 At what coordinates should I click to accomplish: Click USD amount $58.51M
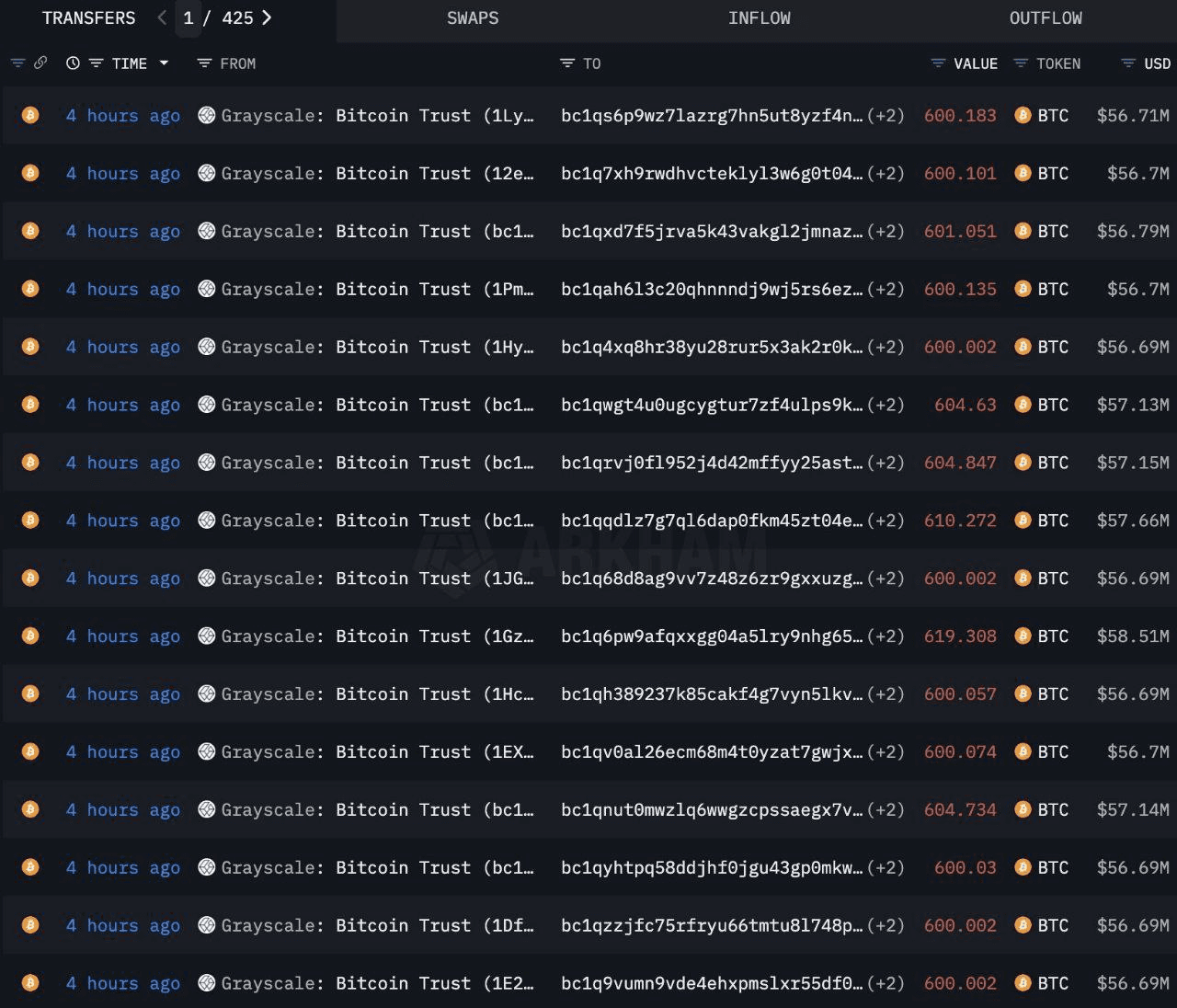click(1133, 637)
